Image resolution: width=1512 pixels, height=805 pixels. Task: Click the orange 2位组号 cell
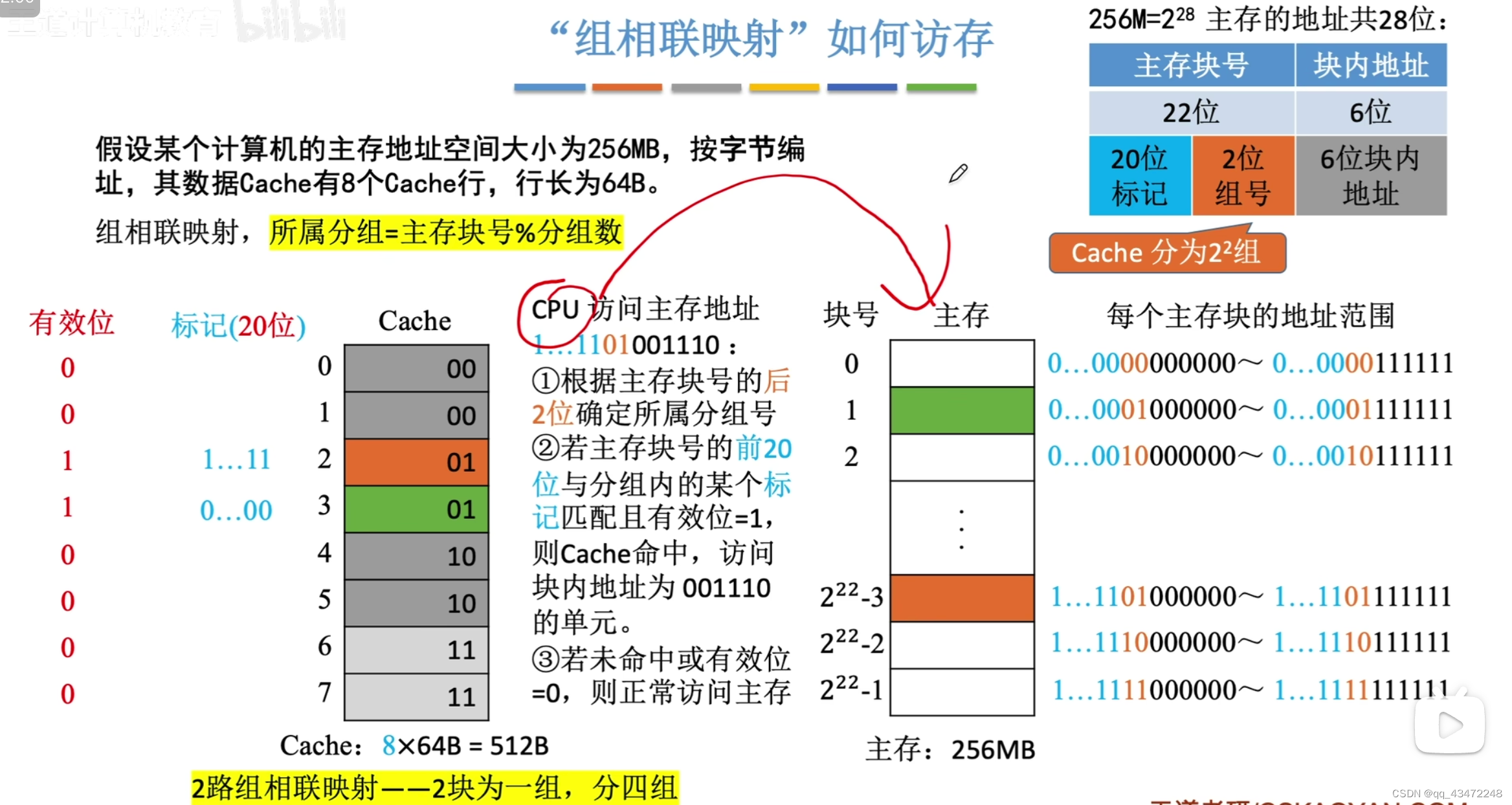tap(1243, 176)
